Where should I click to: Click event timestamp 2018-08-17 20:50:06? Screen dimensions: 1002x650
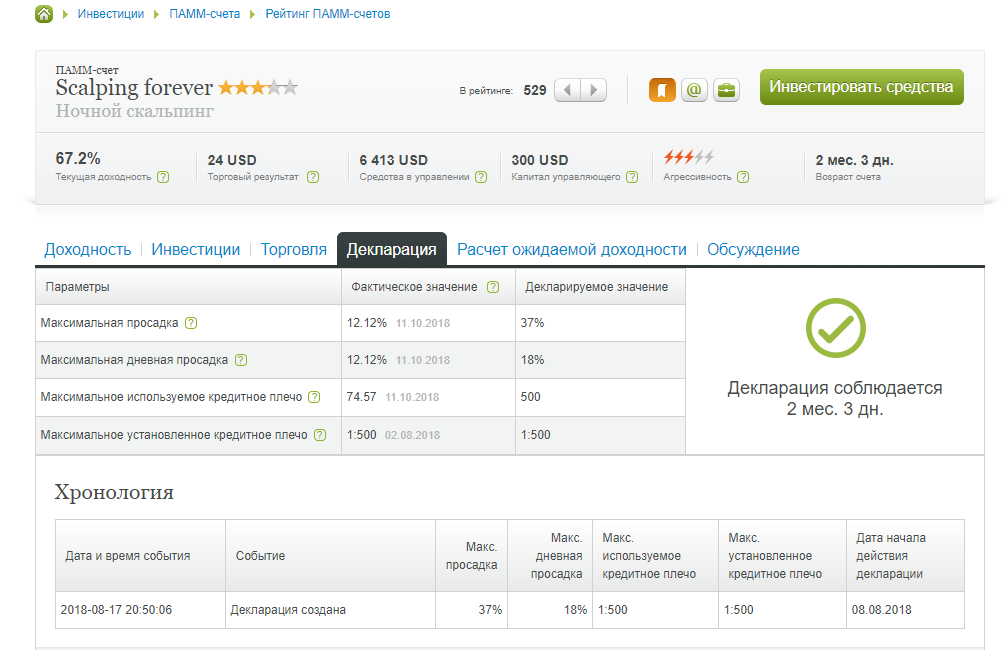(116, 610)
